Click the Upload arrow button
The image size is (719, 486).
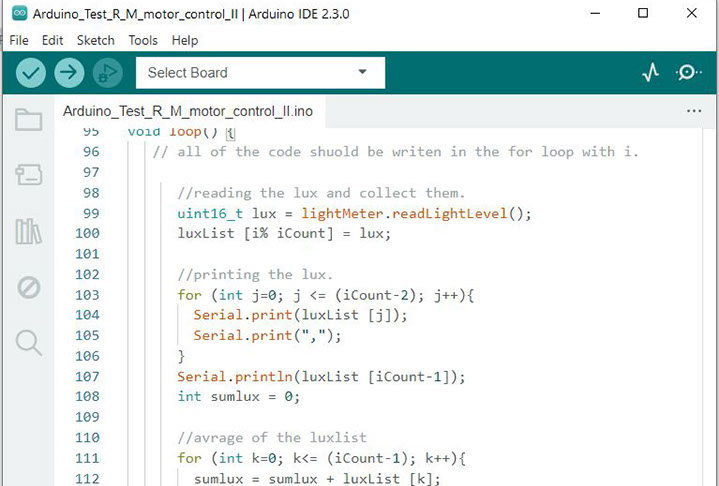pos(68,72)
